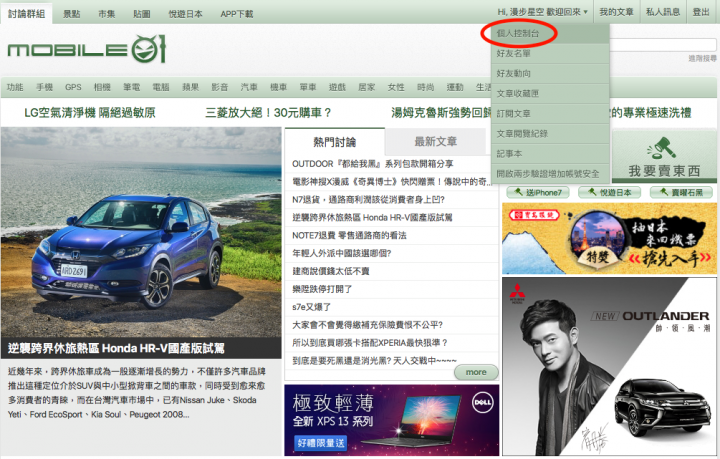
Task: Open the 市集 top navigation item
Action: [107, 14]
